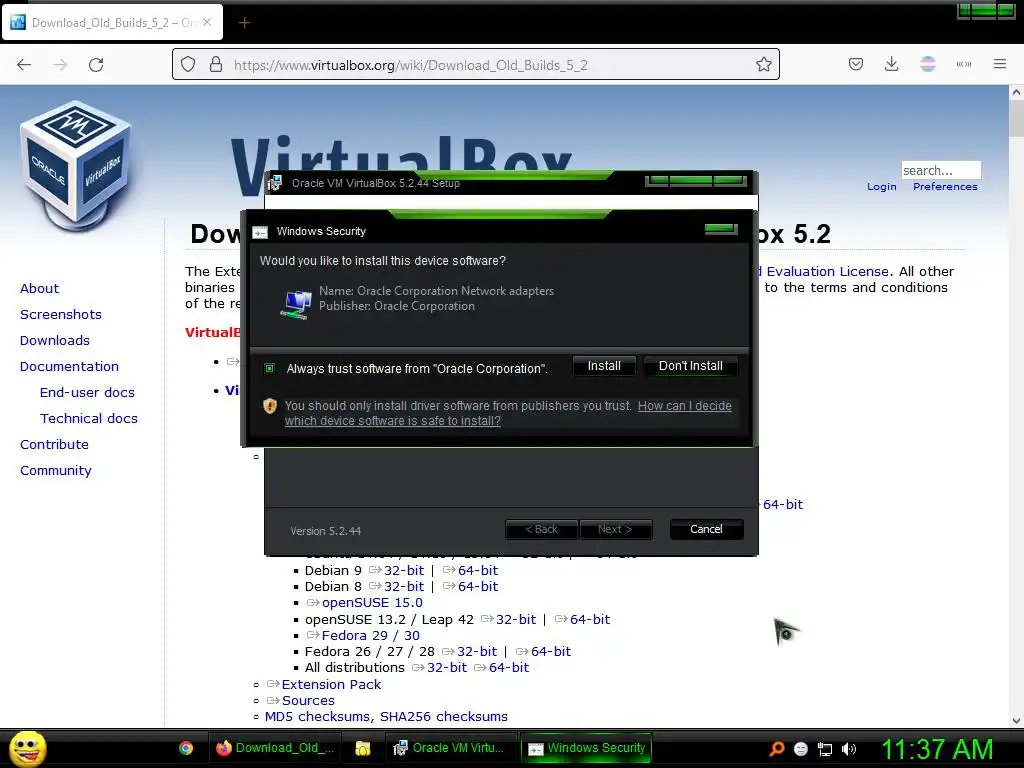Open the Login link
1024x768 pixels.
click(x=881, y=187)
